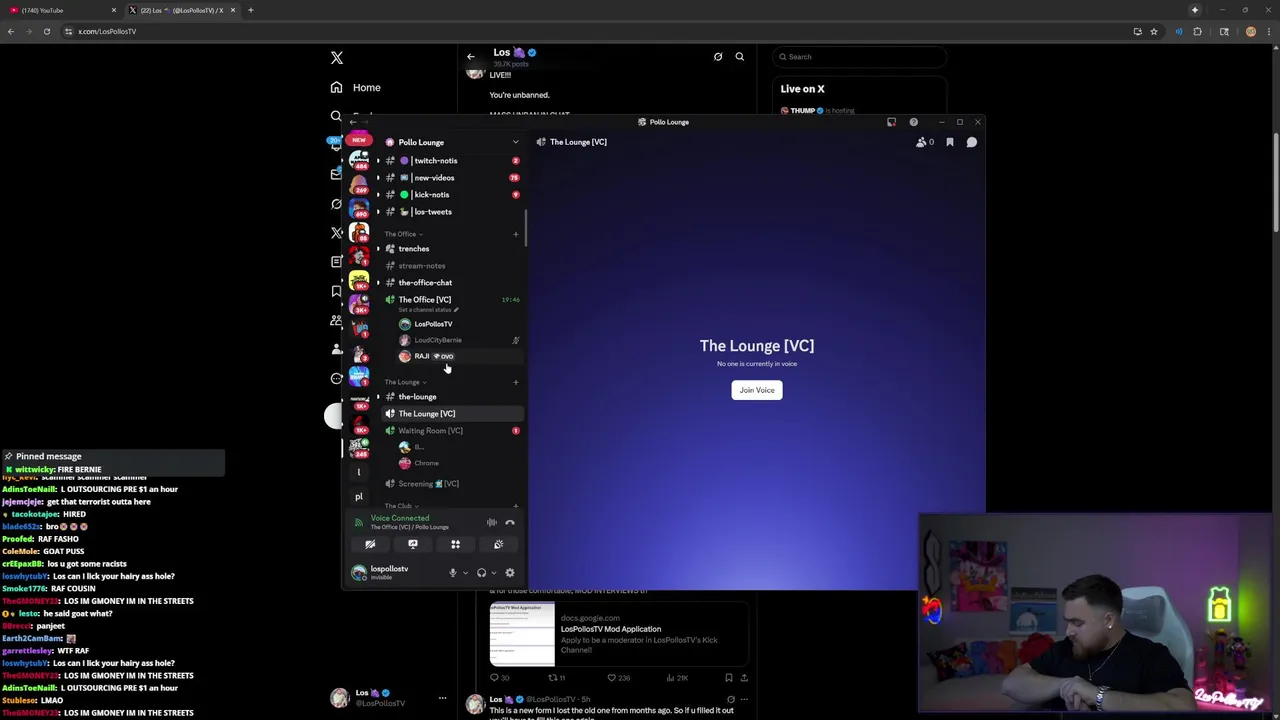Open Chrome profile avatar

(x=1251, y=31)
